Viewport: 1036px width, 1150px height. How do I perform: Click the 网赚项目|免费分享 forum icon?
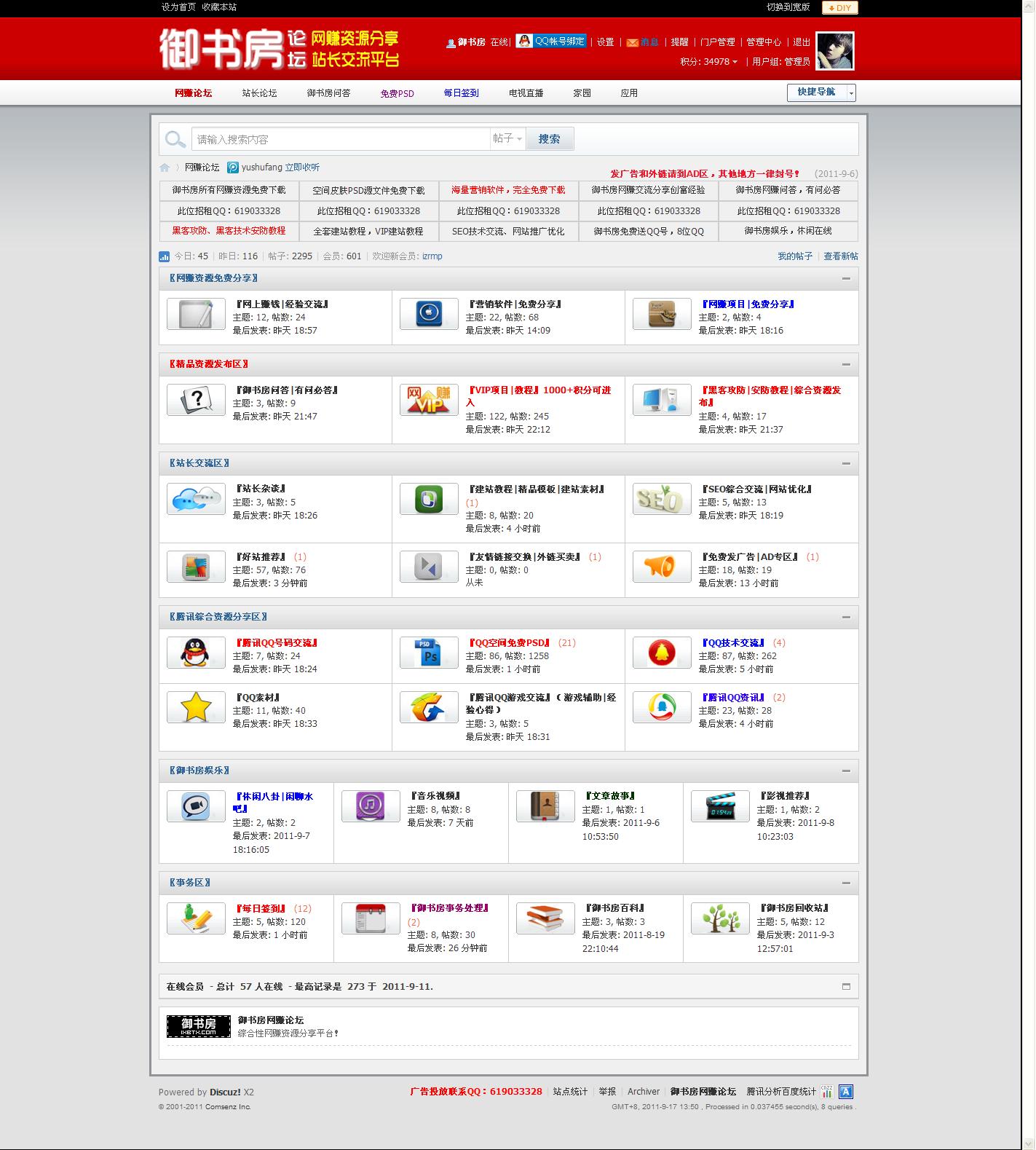(662, 314)
